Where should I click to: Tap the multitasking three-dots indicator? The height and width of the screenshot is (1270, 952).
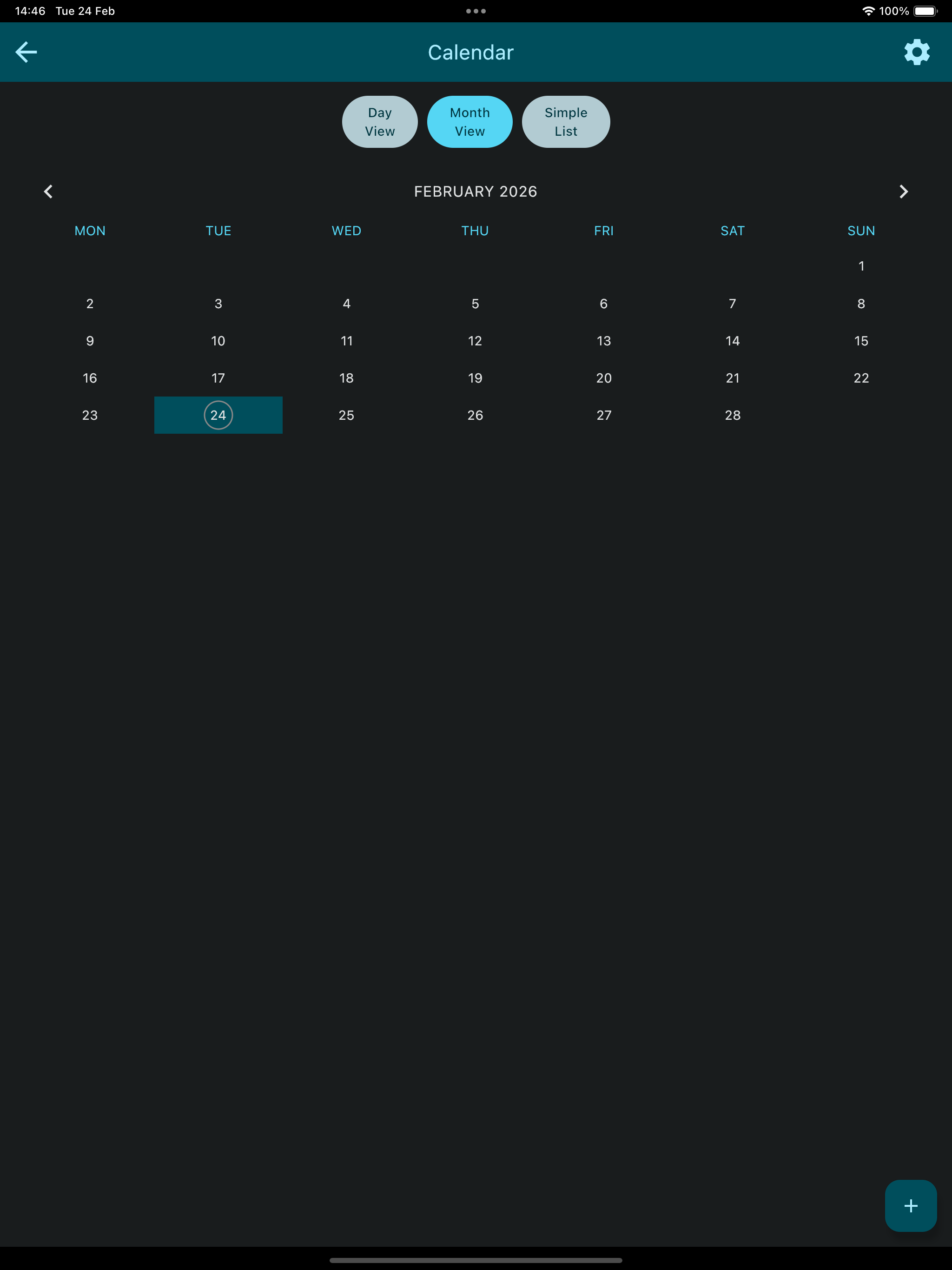point(476,11)
